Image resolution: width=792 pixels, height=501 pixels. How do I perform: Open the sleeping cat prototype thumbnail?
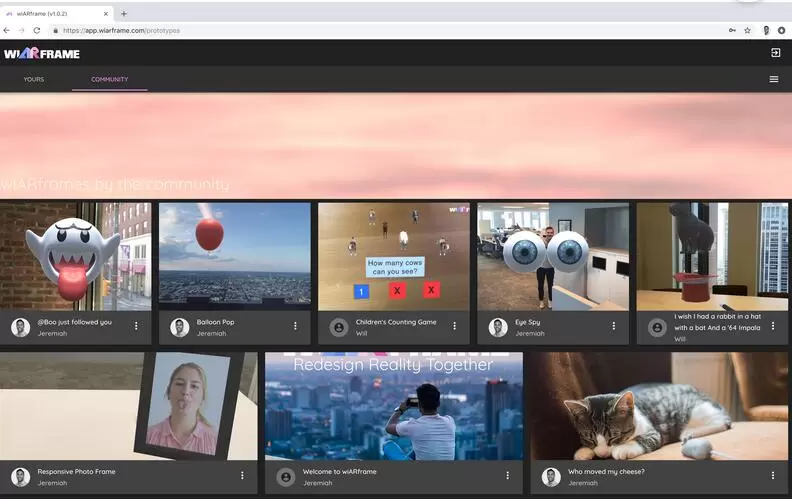660,405
